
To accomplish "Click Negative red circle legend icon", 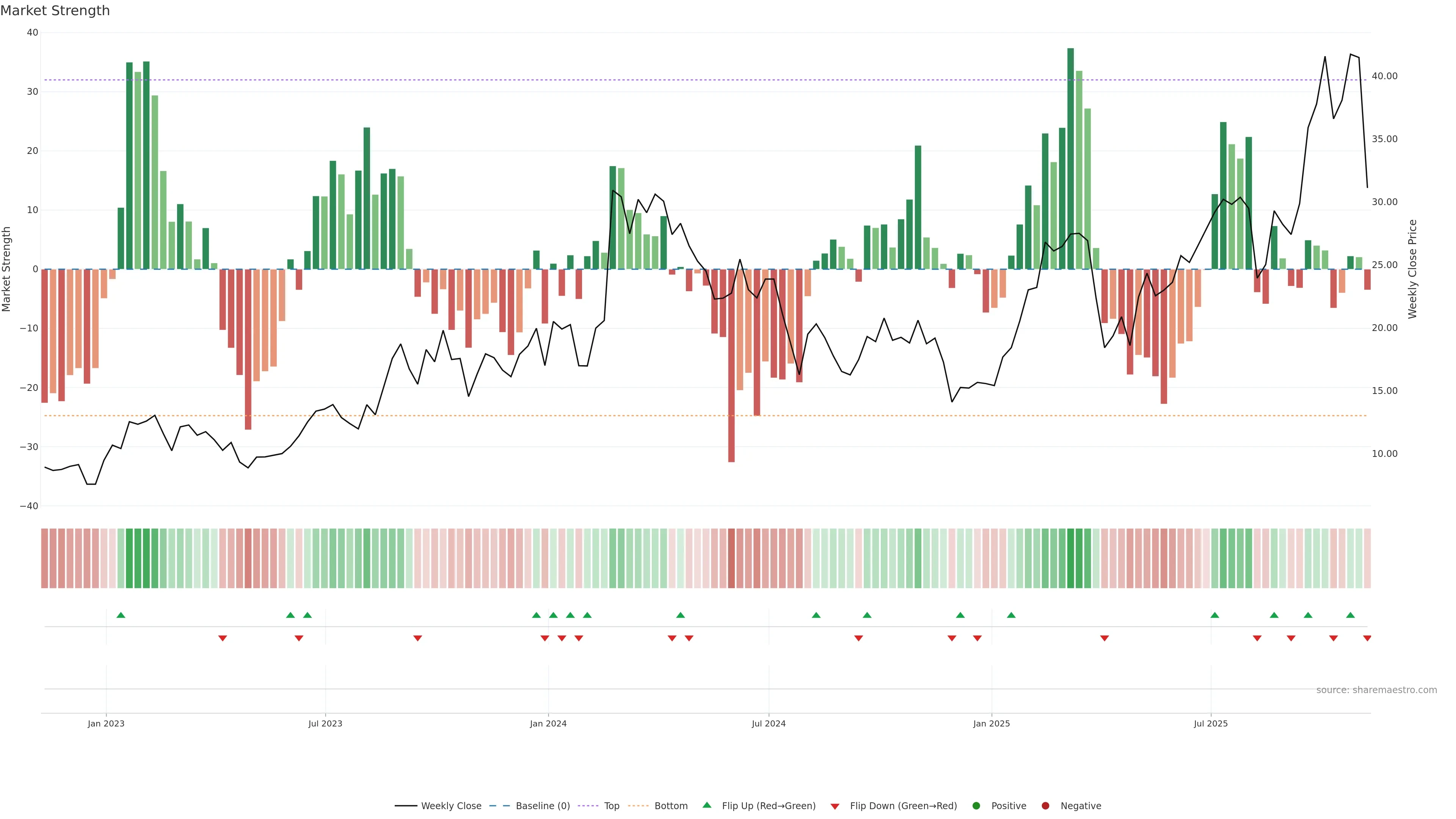I will pyautogui.click(x=1045, y=806).
